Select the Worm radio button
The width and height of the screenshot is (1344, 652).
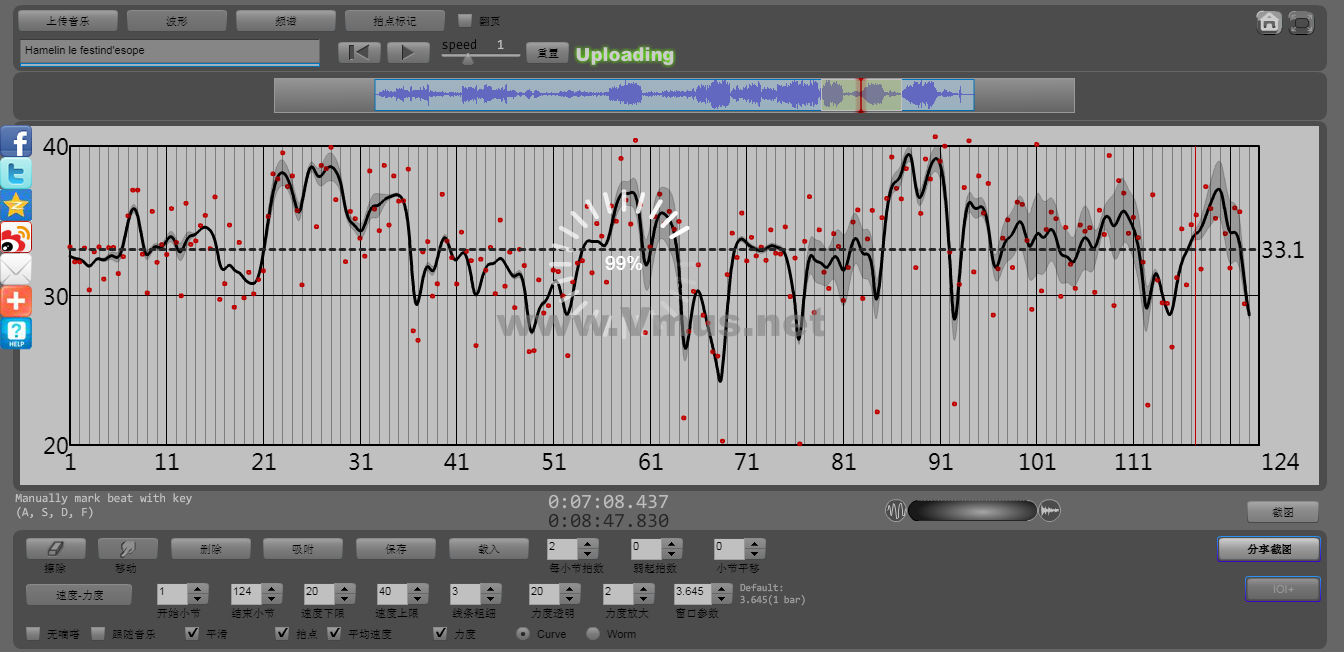tap(593, 634)
